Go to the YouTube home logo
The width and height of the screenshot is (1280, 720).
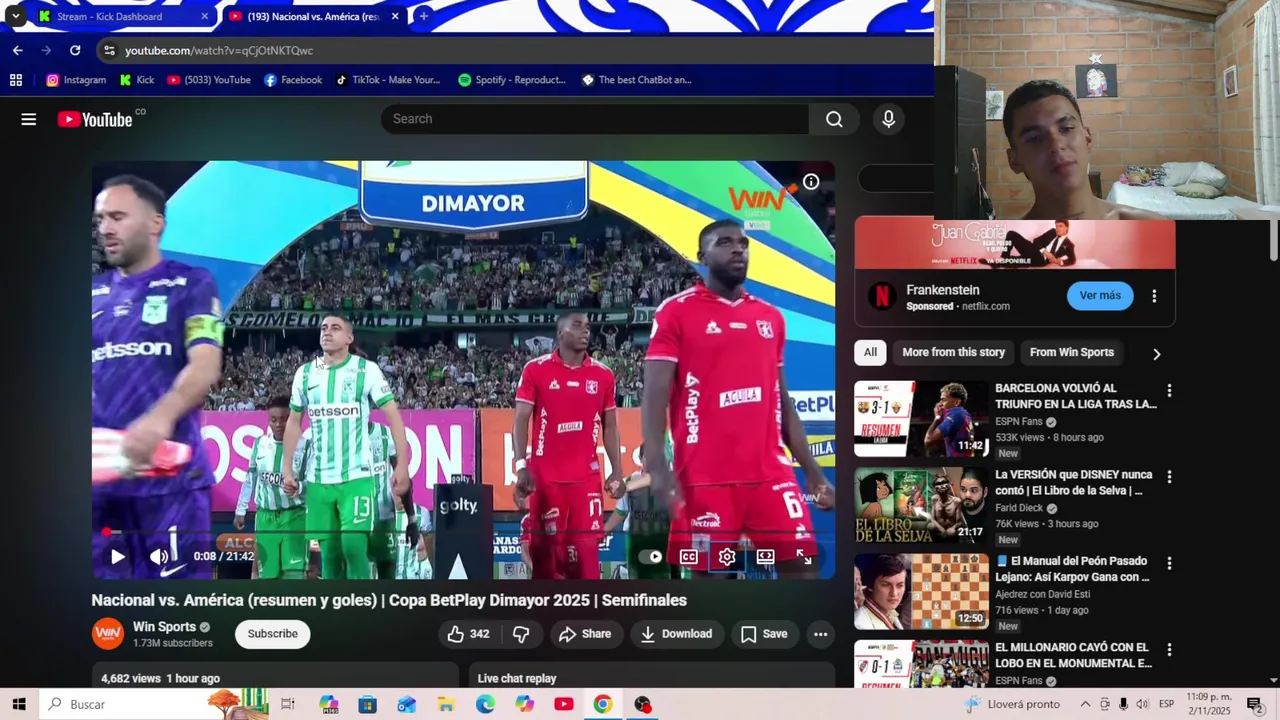tap(95, 119)
